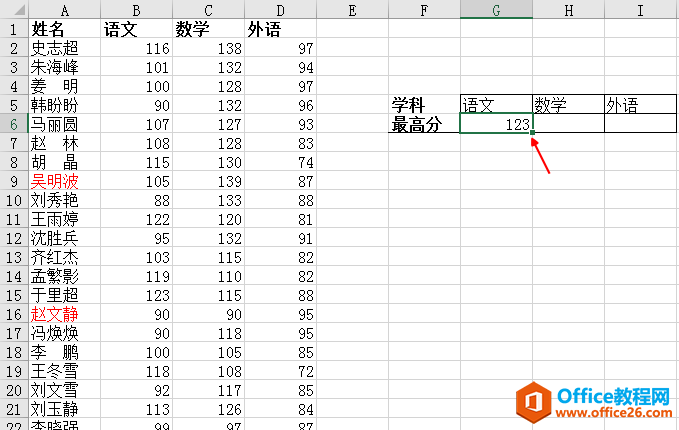The width and height of the screenshot is (679, 430).
Task: Select row 21 header
Action: [14, 409]
